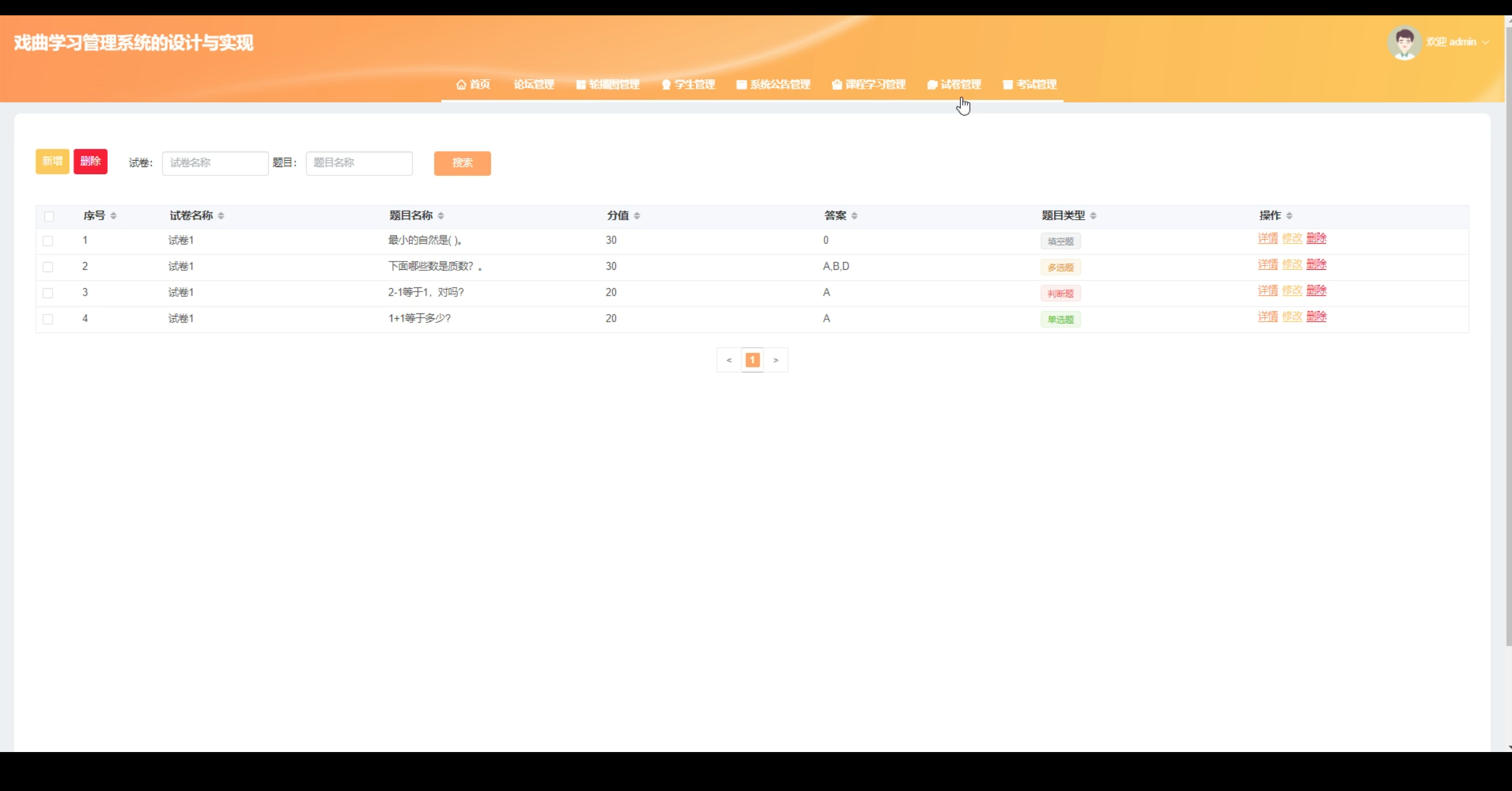
Task: Sort by 分值 column arrows
Action: (x=637, y=215)
